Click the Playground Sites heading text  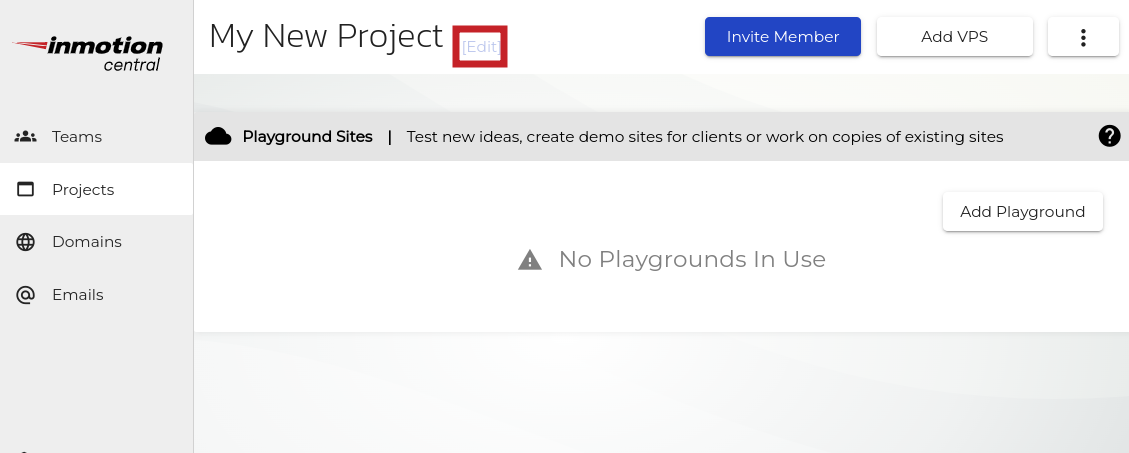coord(308,137)
